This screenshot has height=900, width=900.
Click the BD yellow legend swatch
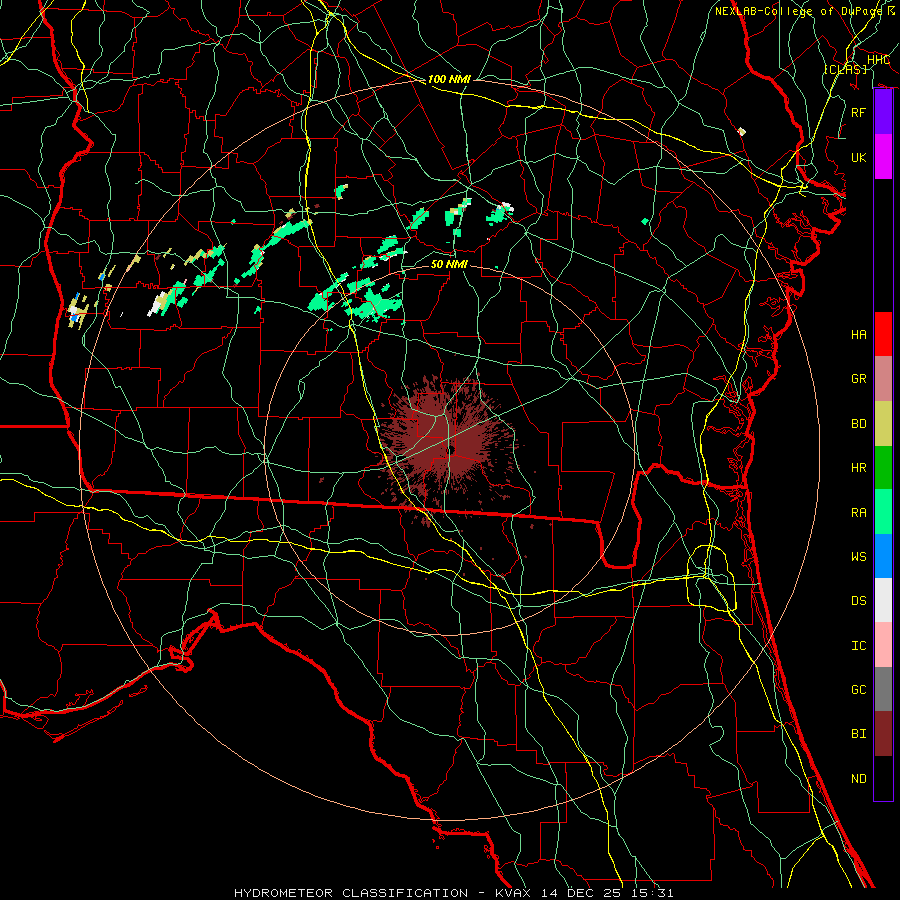coord(883,424)
